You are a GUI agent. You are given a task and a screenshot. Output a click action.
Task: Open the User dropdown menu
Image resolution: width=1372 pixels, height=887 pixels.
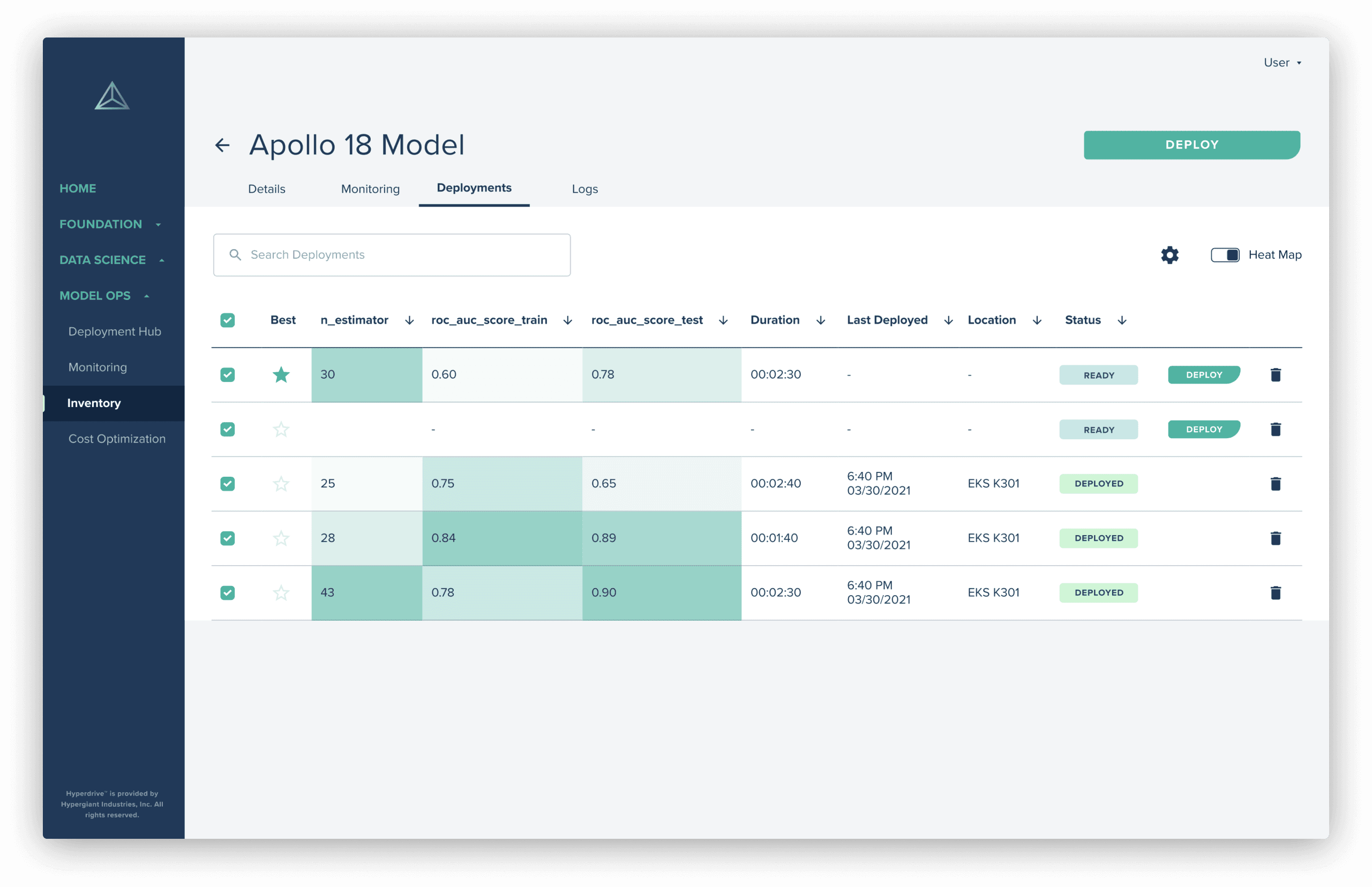1282,63
